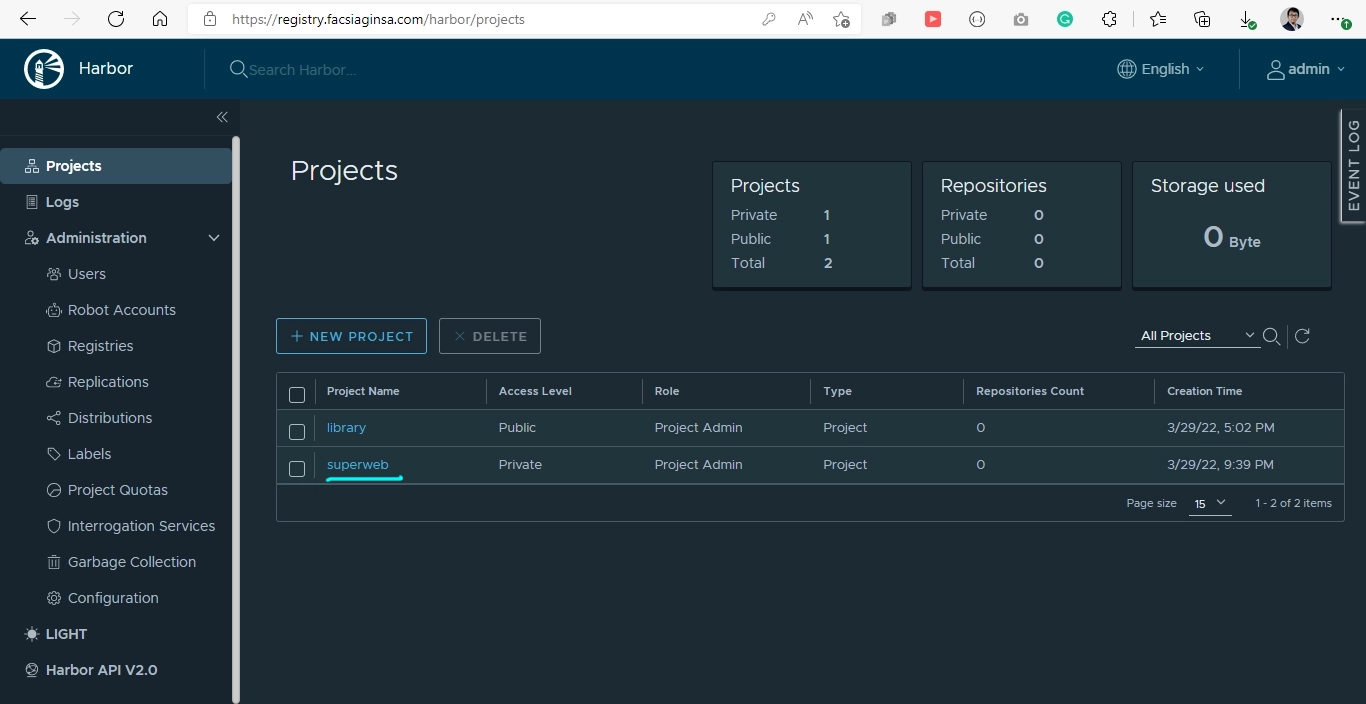This screenshot has height=704, width=1366.
Task: Collapse the Administration section
Action: click(213, 238)
